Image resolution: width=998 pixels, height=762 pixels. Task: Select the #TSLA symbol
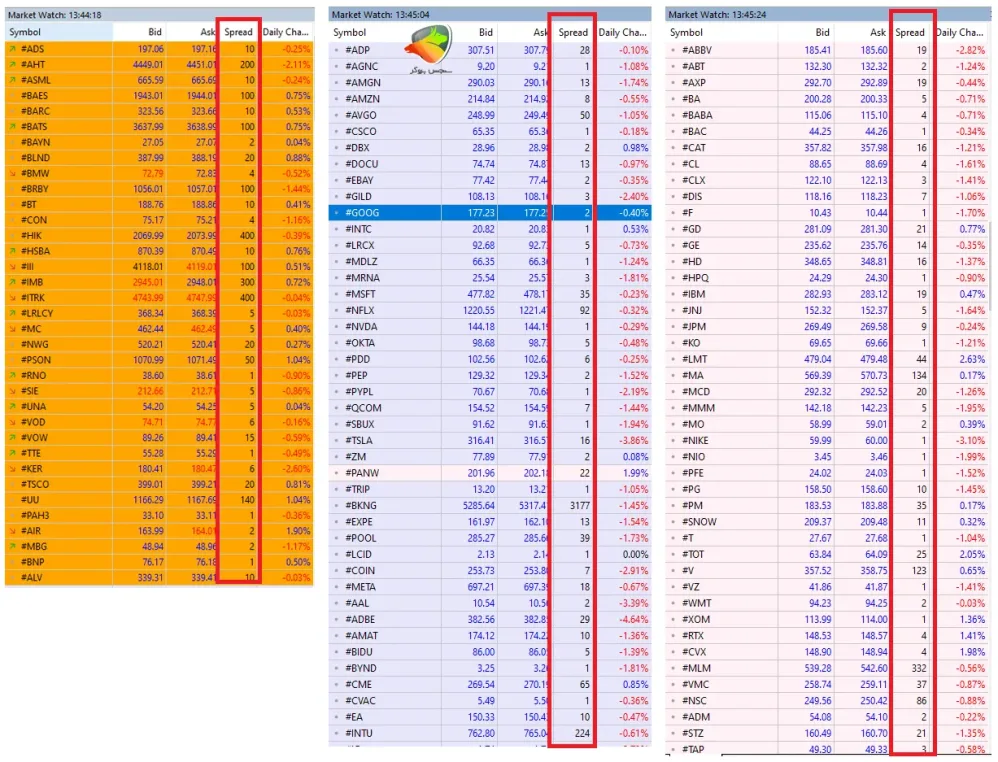pos(359,441)
